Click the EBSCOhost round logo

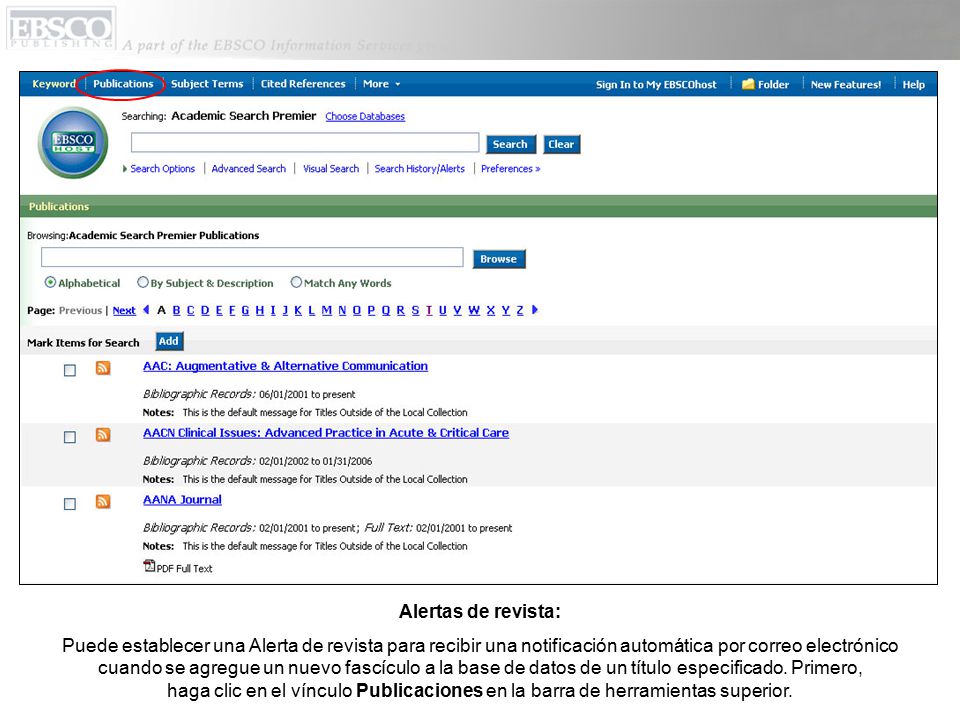coord(73,143)
